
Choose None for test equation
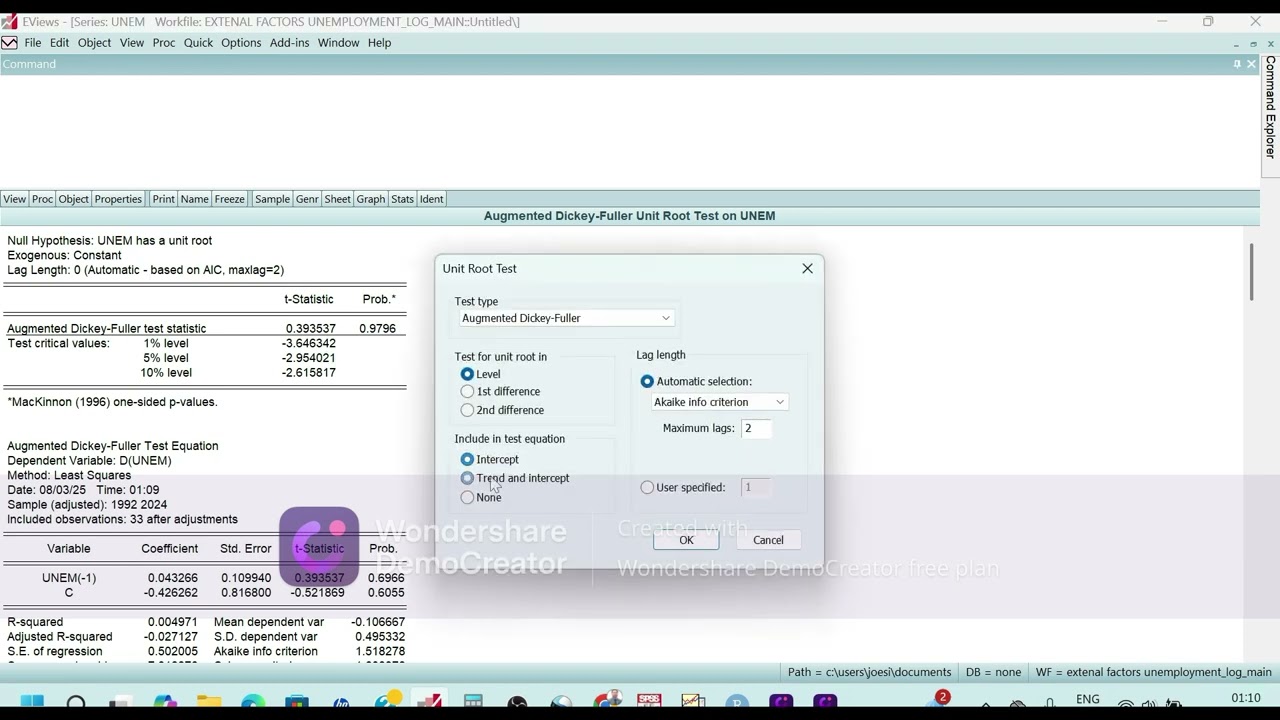(x=467, y=497)
